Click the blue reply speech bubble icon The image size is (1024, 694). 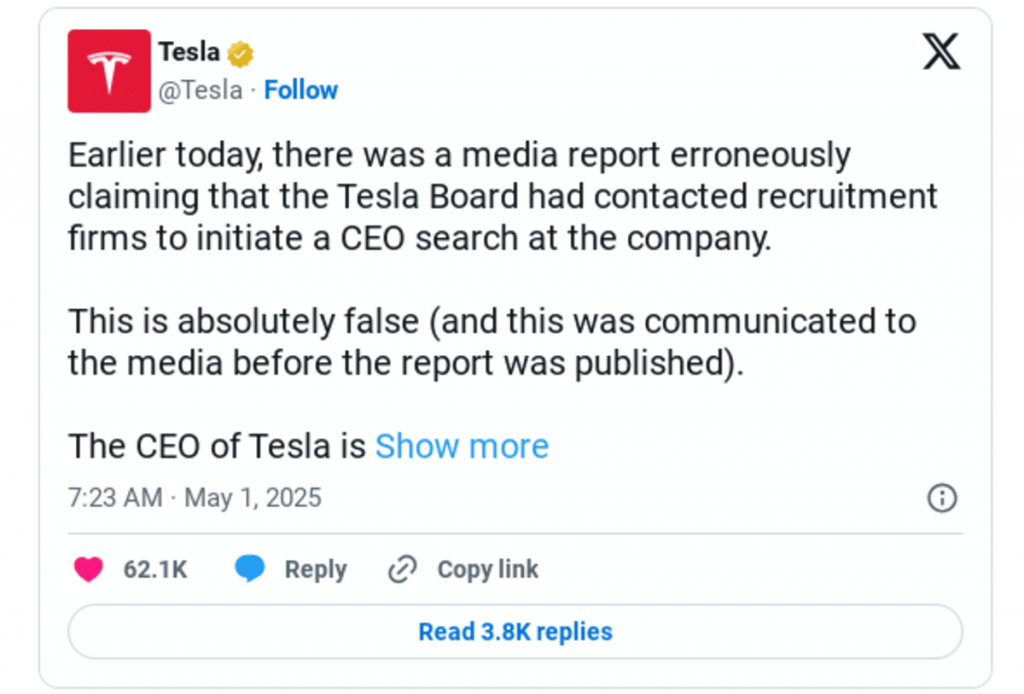point(250,570)
